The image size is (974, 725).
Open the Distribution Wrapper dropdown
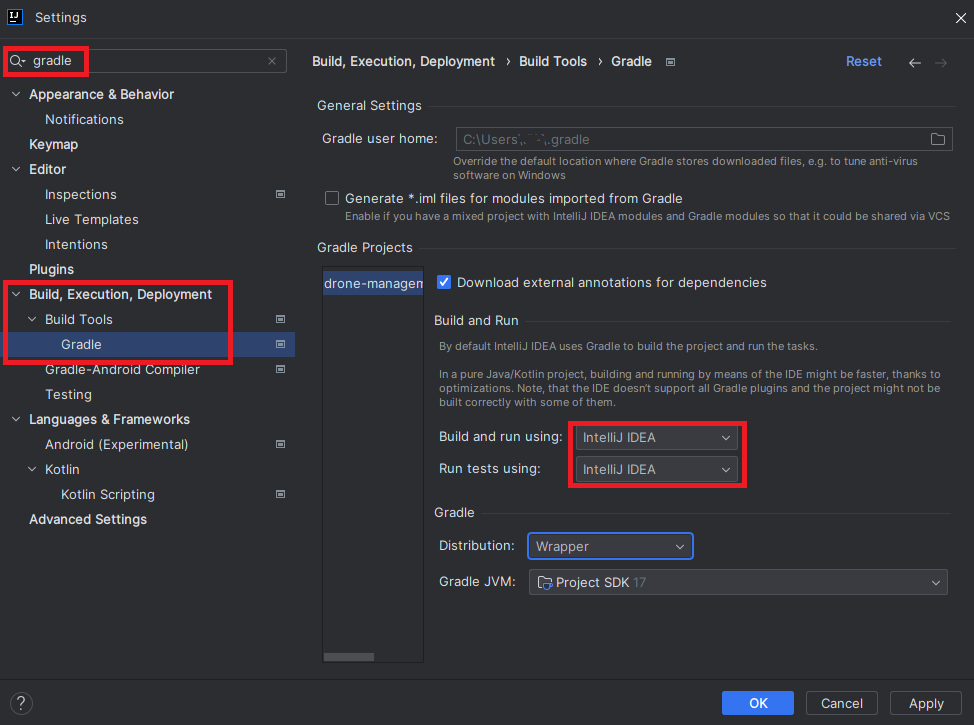pos(610,546)
